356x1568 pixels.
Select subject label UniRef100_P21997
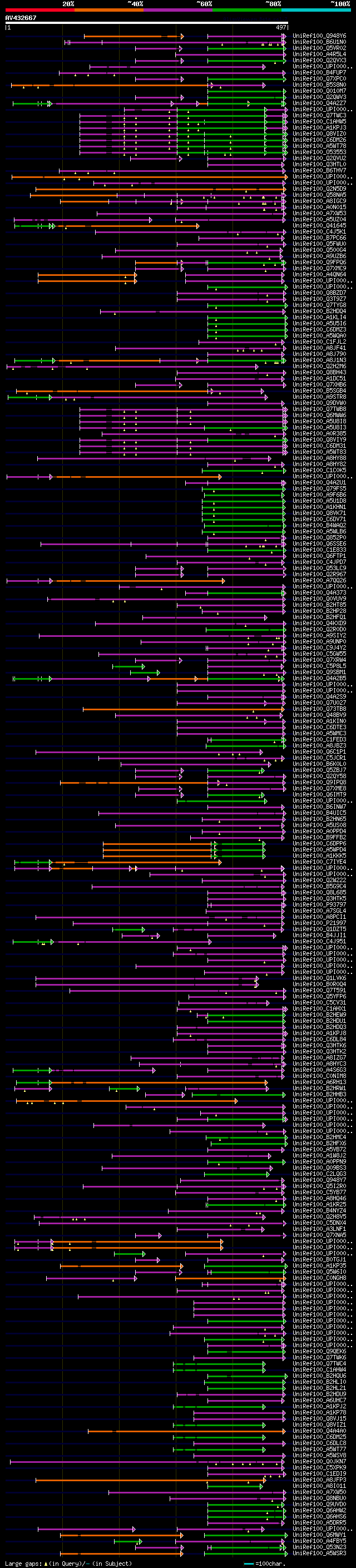(319, 923)
